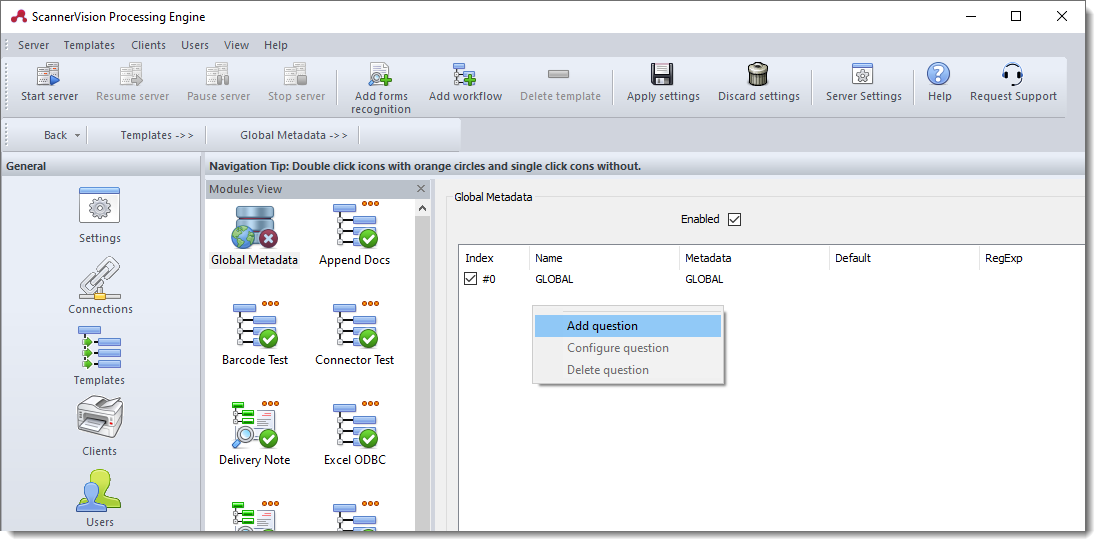This screenshot has height=546, width=1101.
Task: Expand the Templates ->> breadcrumb
Action: (x=157, y=135)
